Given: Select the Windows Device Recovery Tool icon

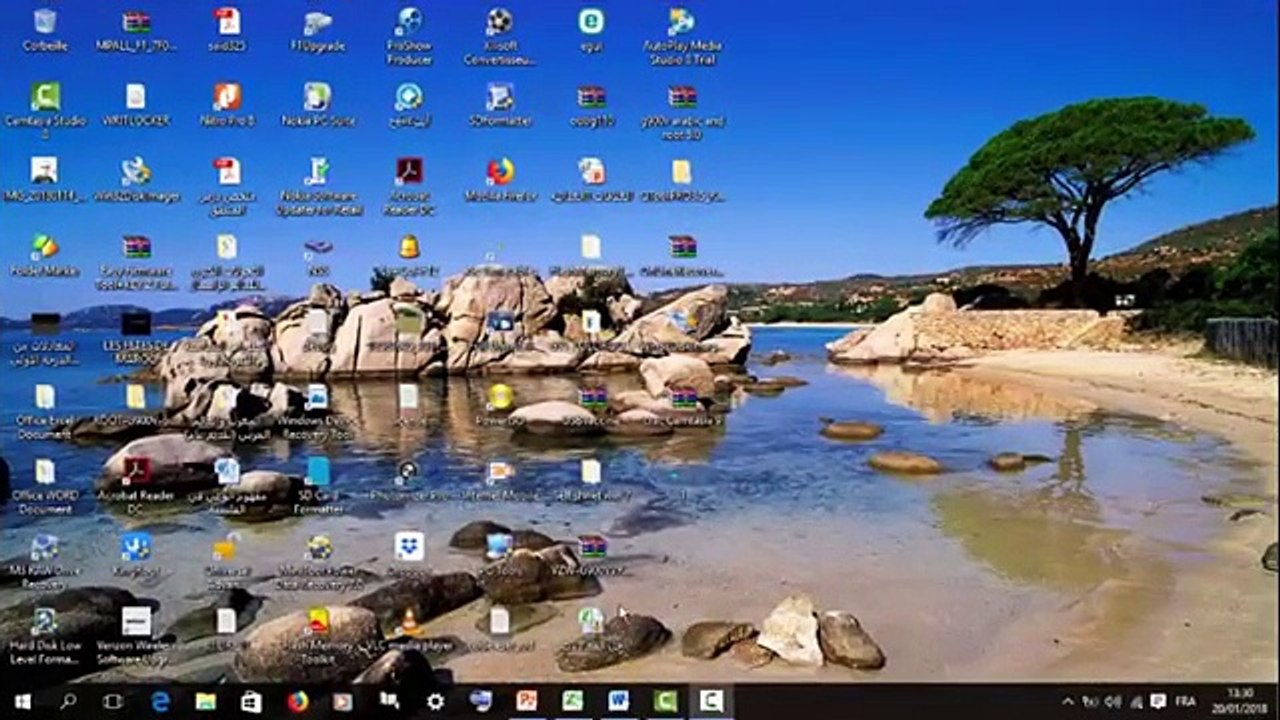Looking at the screenshot, I should click(318, 412).
